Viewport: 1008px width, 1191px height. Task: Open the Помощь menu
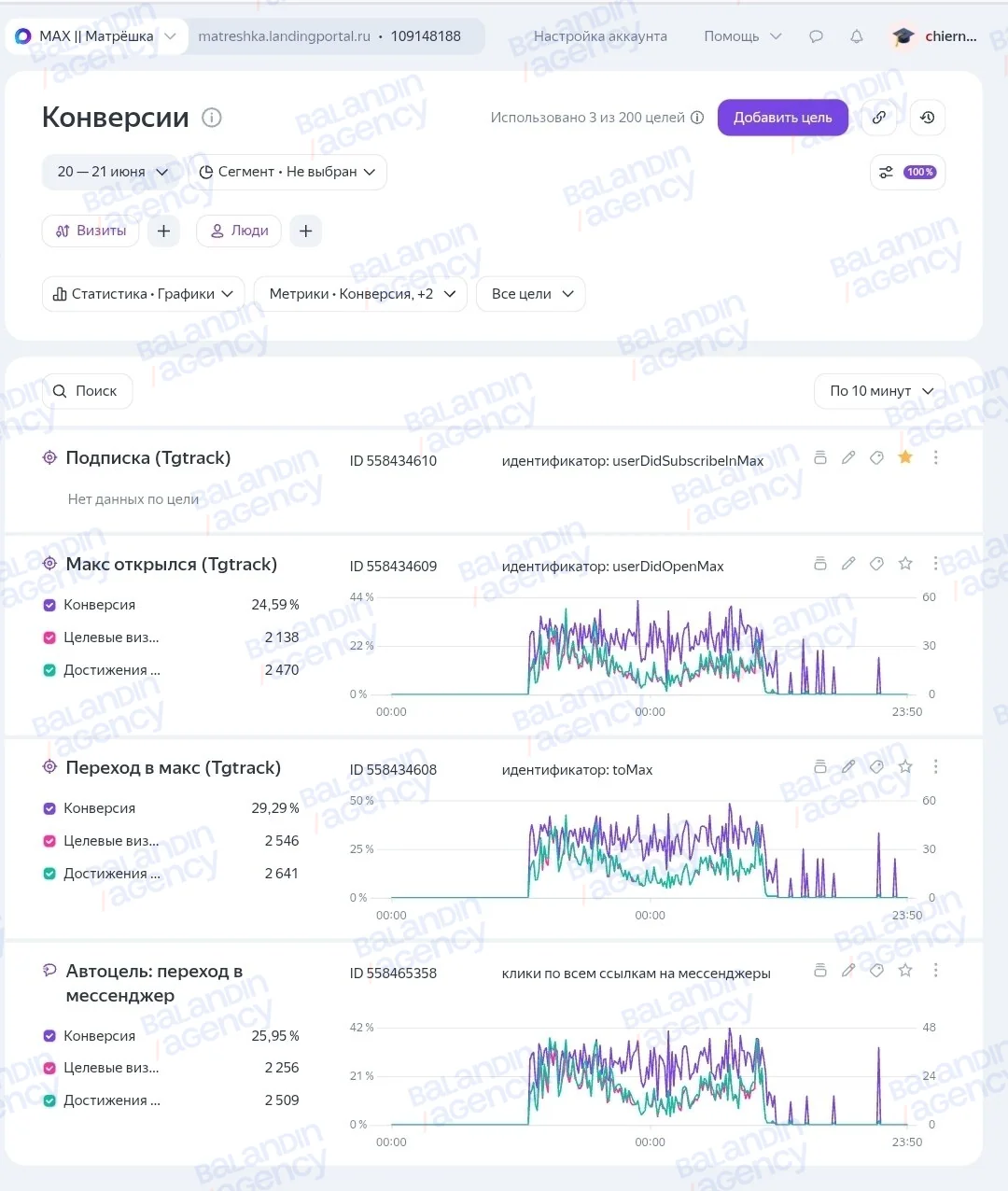click(742, 36)
